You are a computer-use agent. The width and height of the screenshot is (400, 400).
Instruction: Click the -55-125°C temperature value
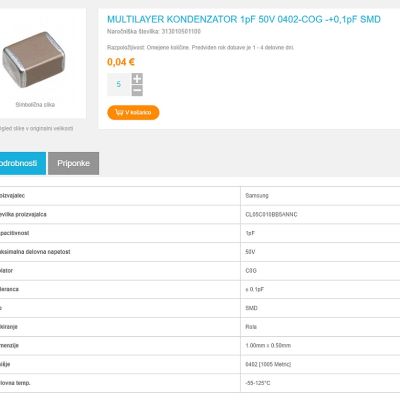(258, 383)
